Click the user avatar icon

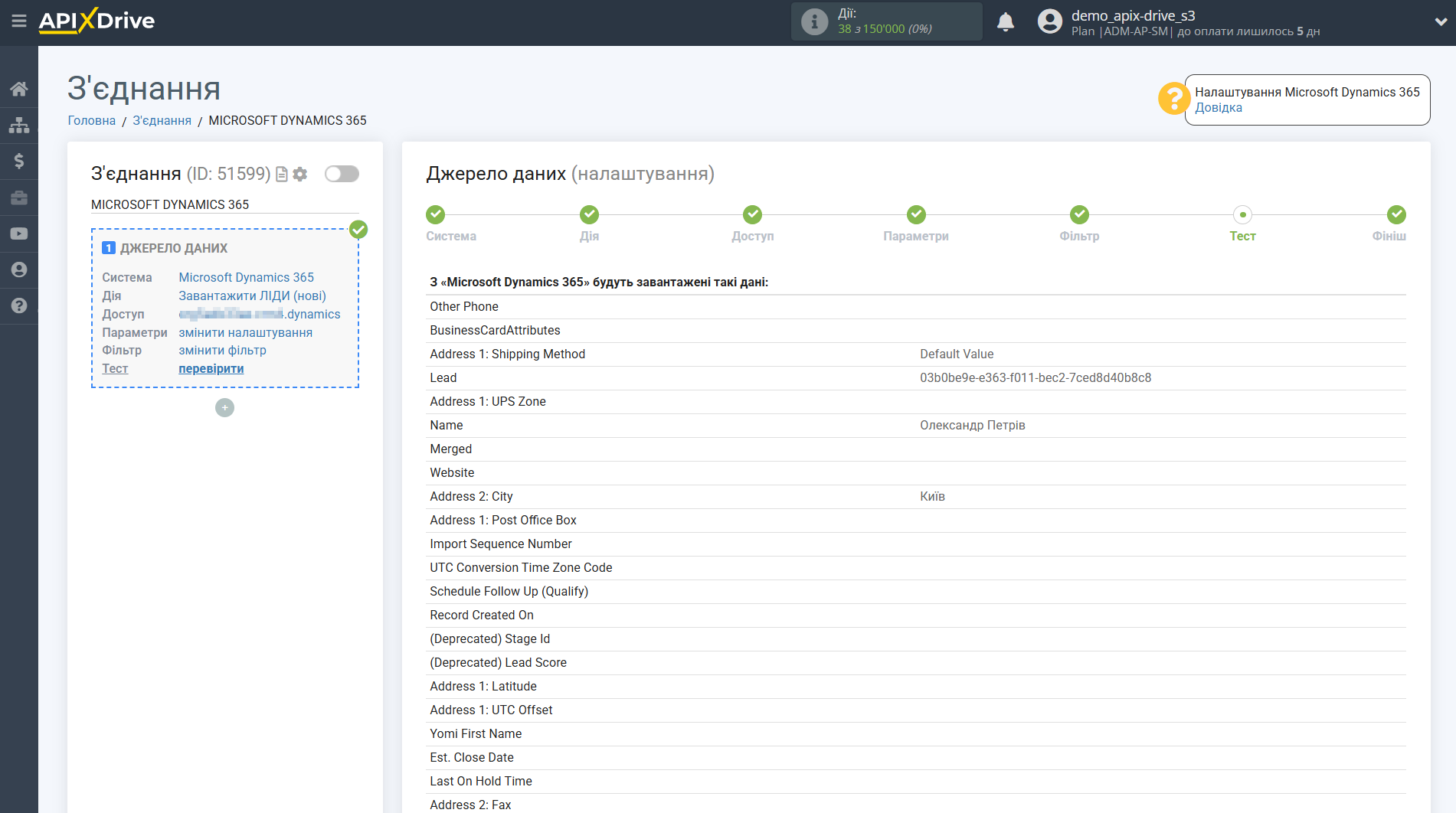pyautogui.click(x=1050, y=21)
